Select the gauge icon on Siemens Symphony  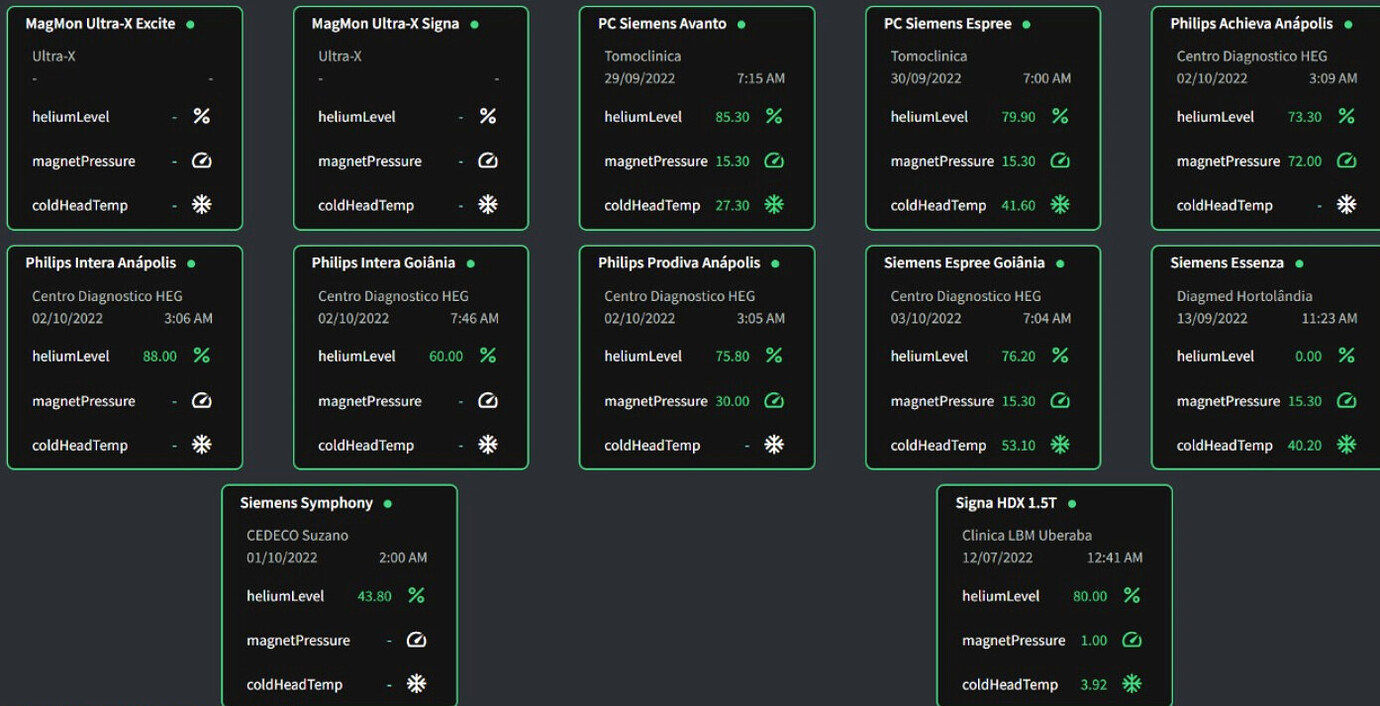pyautogui.click(x=417, y=640)
